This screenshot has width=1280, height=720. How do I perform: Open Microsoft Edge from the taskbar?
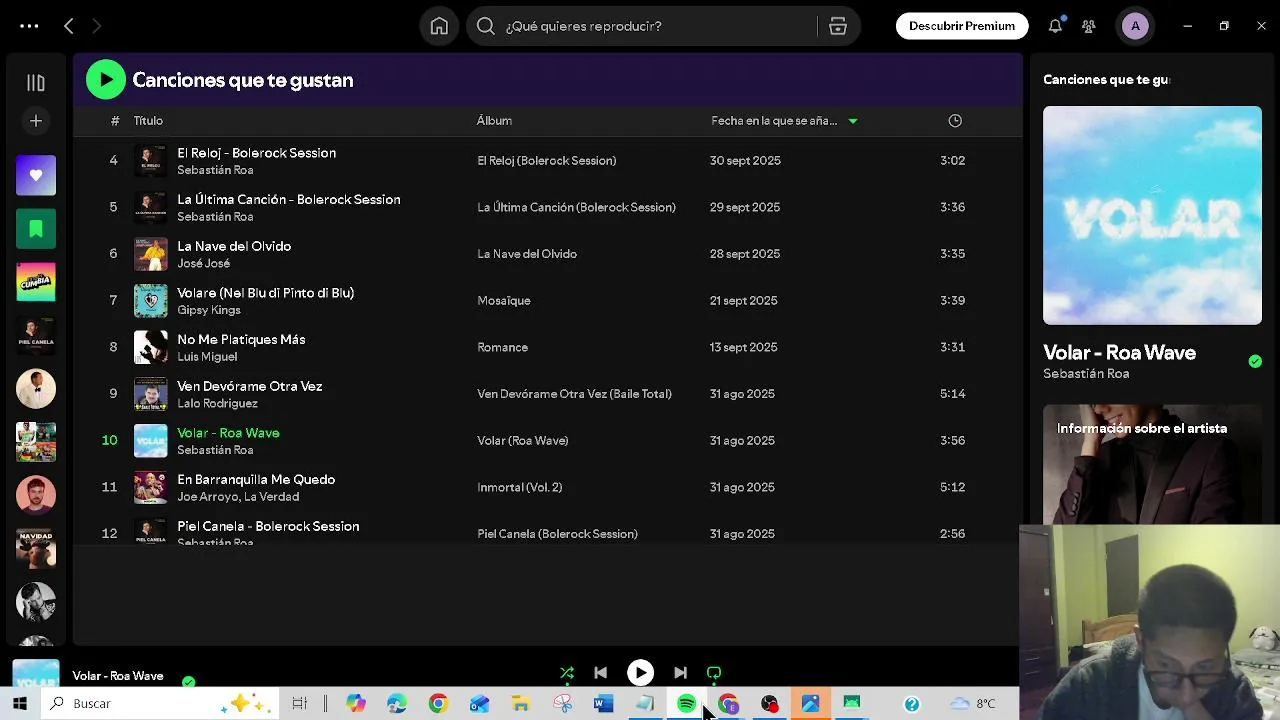397,704
